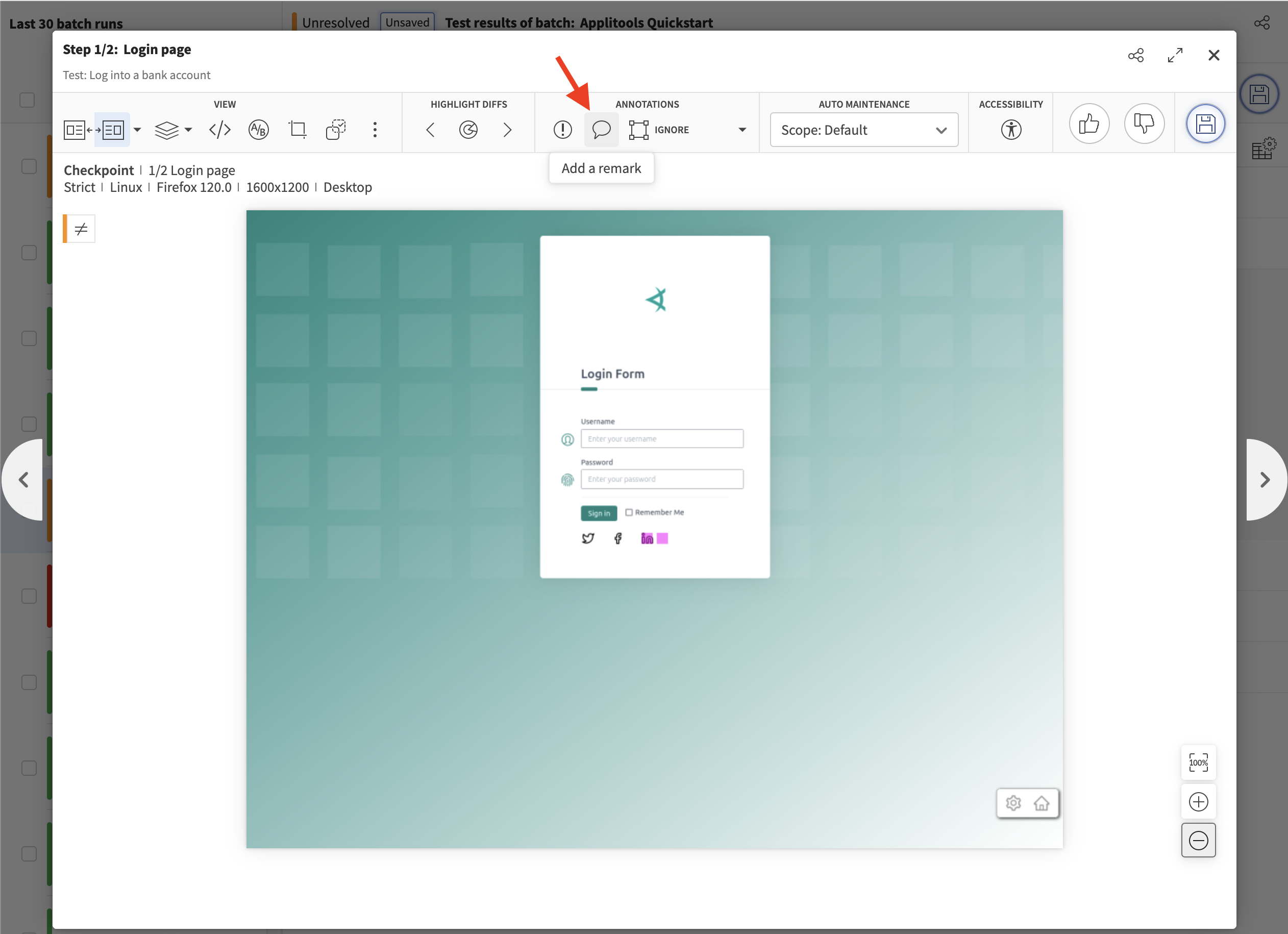The width and height of the screenshot is (1288, 934).
Task: Expand the layers view dropdown arrow
Action: pos(188,130)
